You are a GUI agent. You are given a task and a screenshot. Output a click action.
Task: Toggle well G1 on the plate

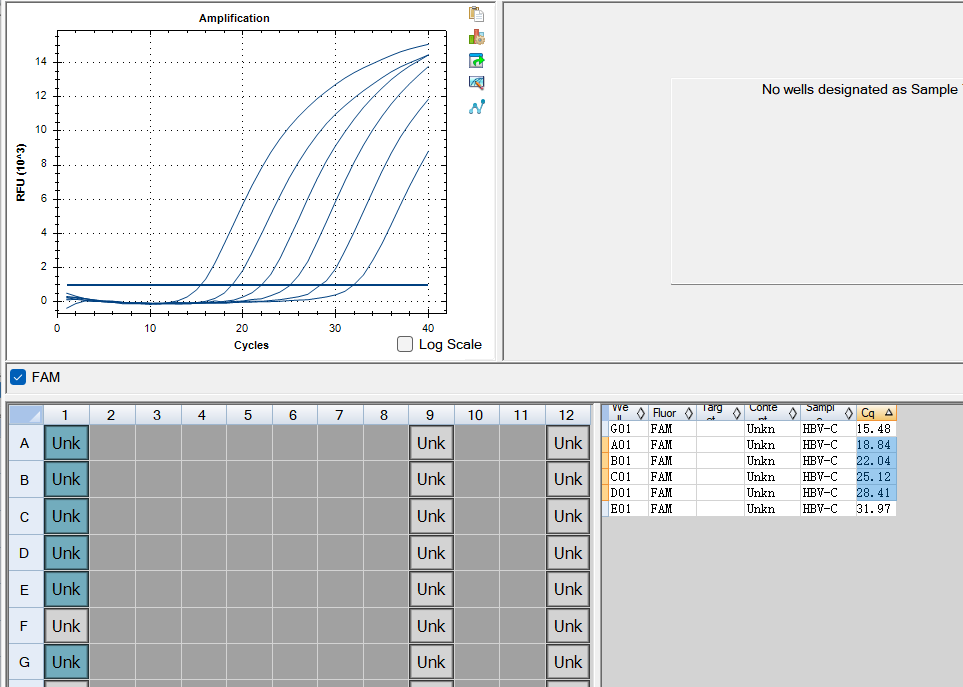click(66, 662)
